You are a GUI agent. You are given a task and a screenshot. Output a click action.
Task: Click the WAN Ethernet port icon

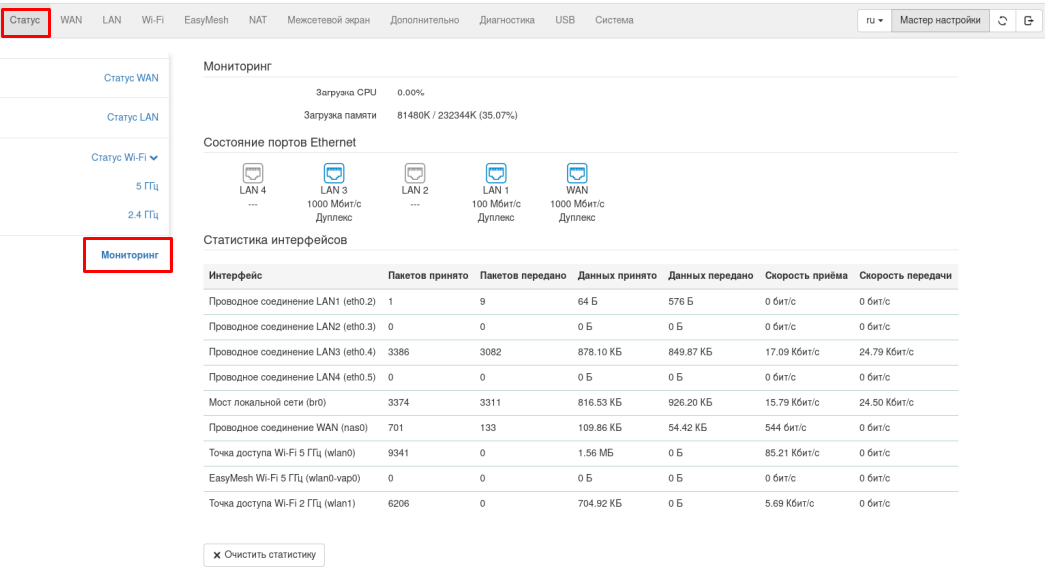(577, 172)
